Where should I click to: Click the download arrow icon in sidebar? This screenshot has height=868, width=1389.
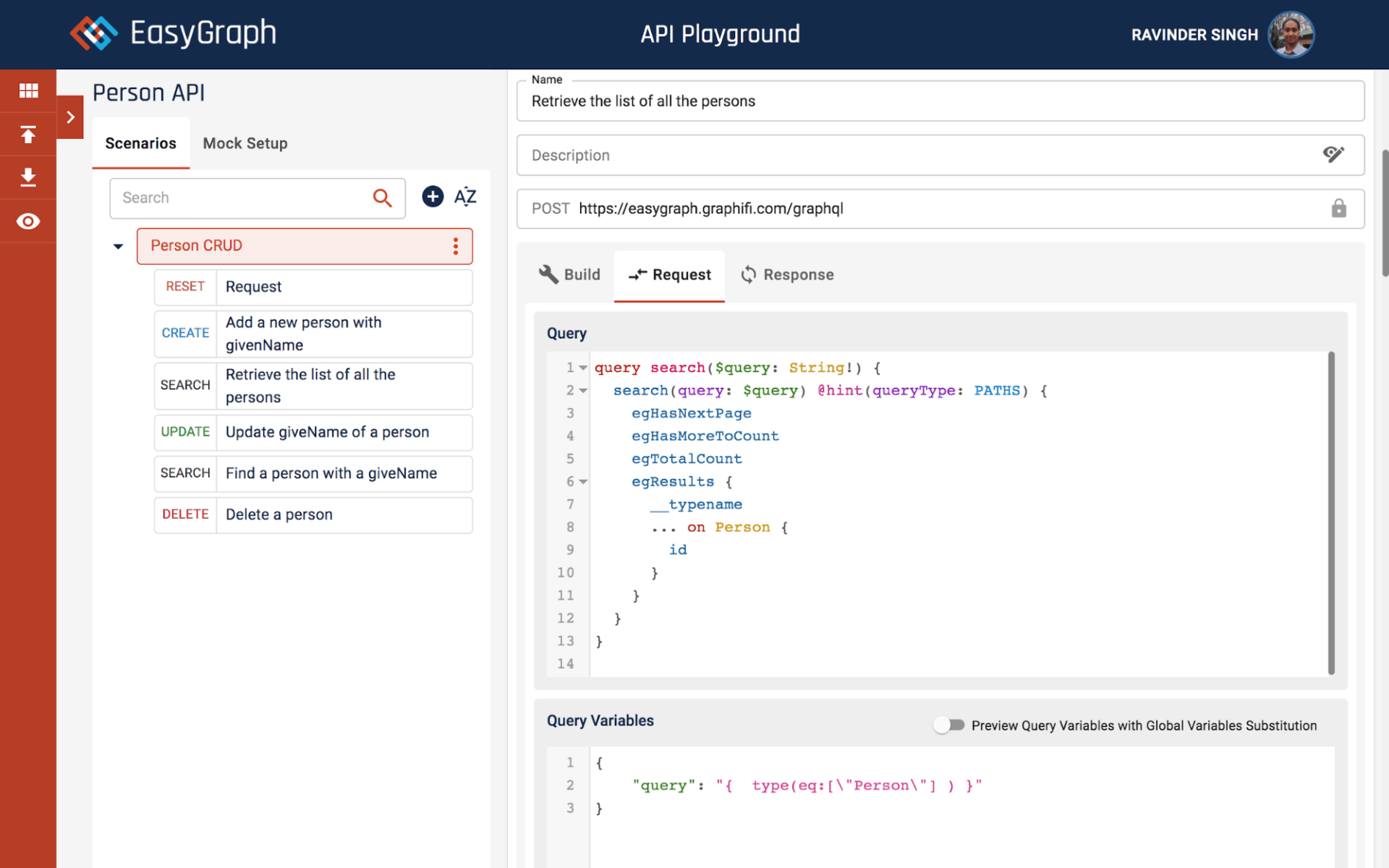pos(28,177)
